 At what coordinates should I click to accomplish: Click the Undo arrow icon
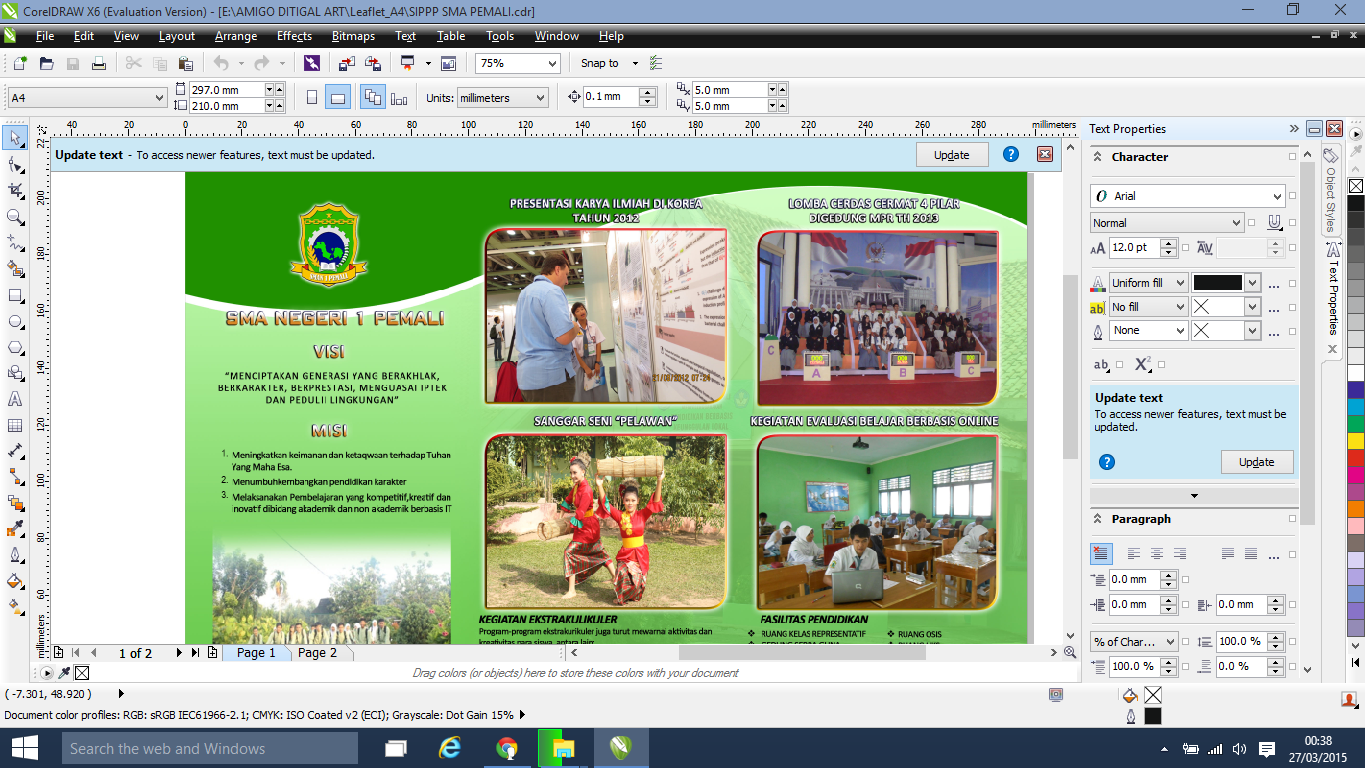tap(221, 63)
